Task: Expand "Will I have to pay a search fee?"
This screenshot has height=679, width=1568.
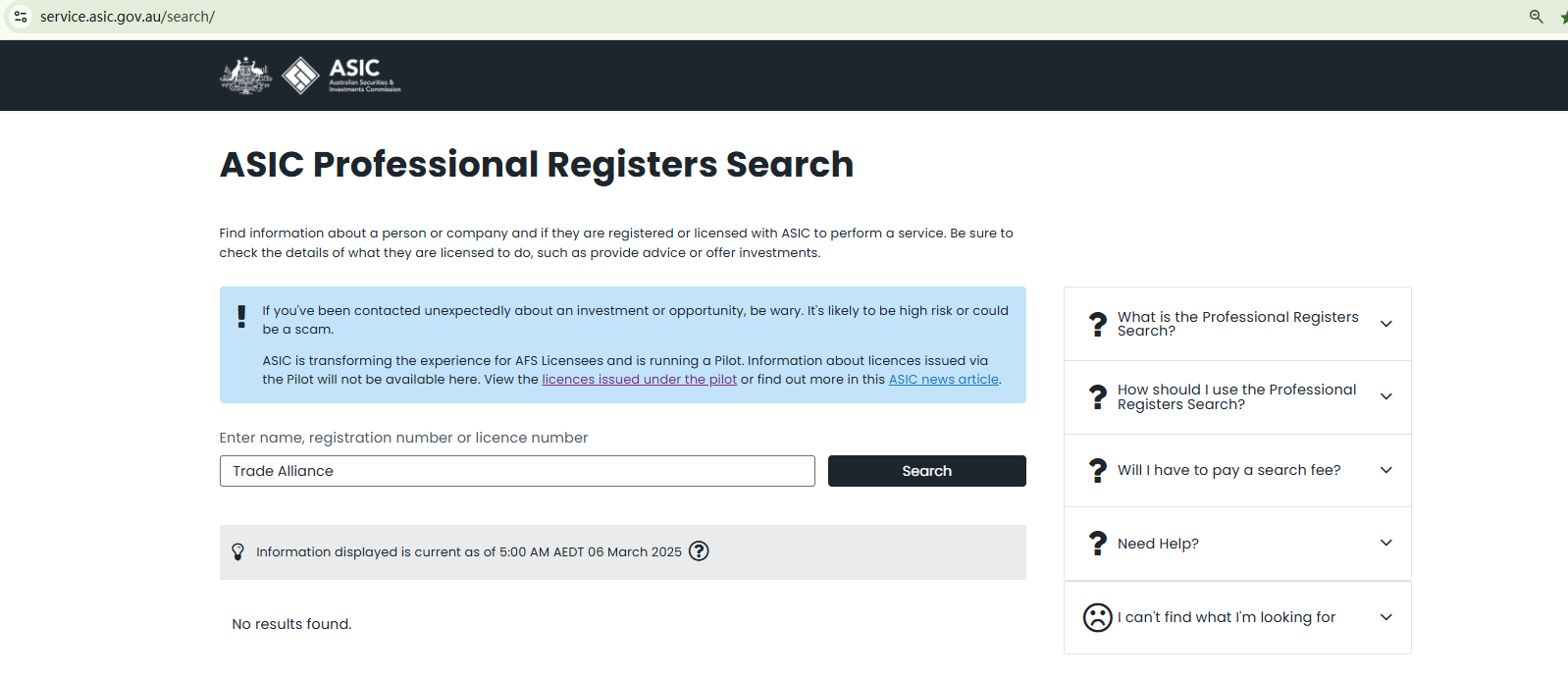Action: [x=1385, y=470]
